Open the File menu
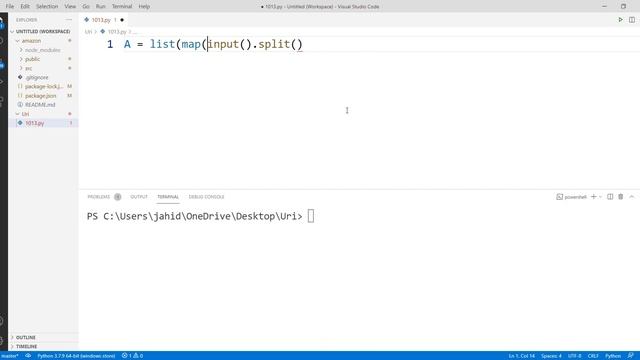This screenshot has height=360, width=640. point(10,7)
